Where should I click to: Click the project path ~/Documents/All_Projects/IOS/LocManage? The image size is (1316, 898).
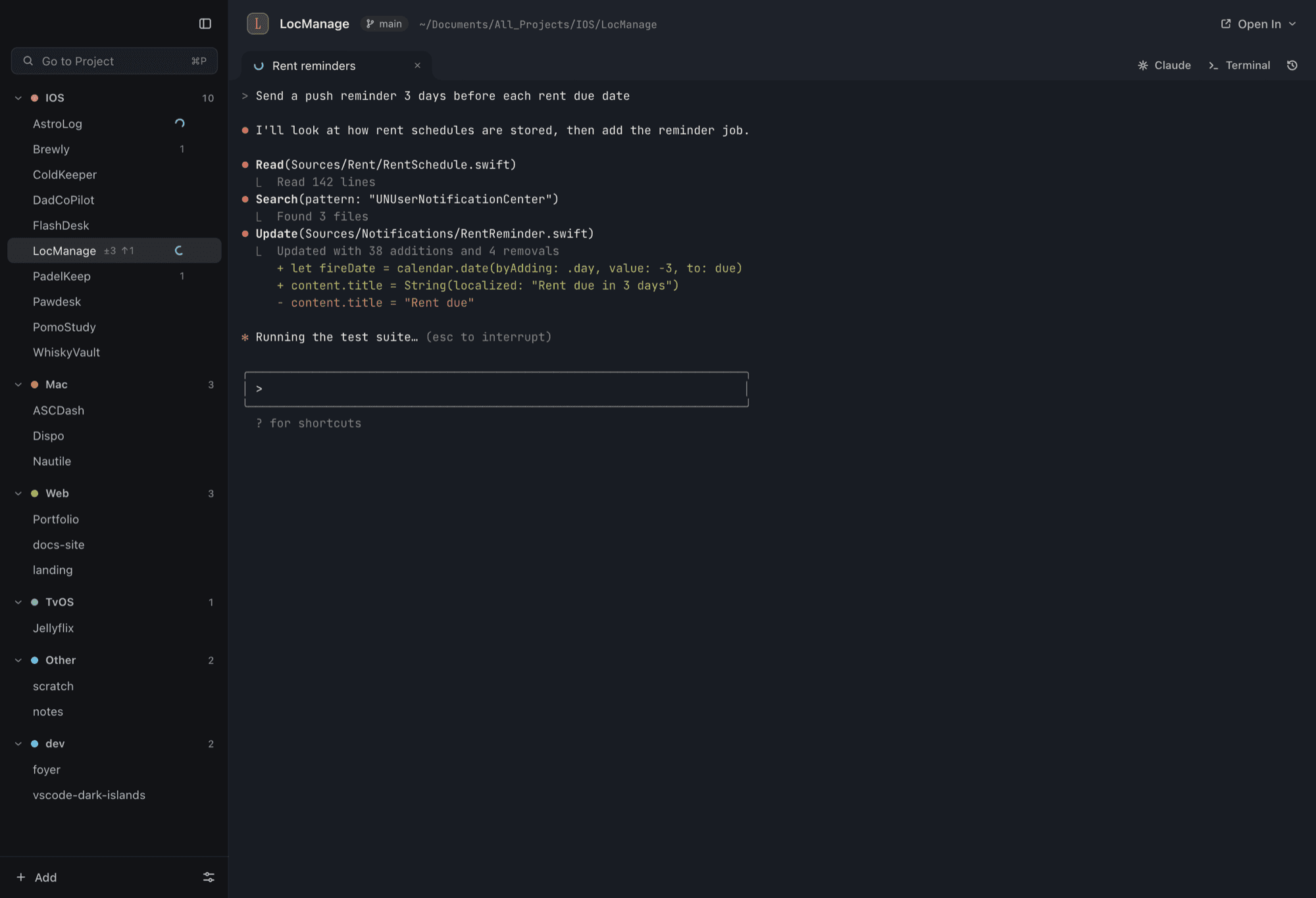(x=538, y=24)
